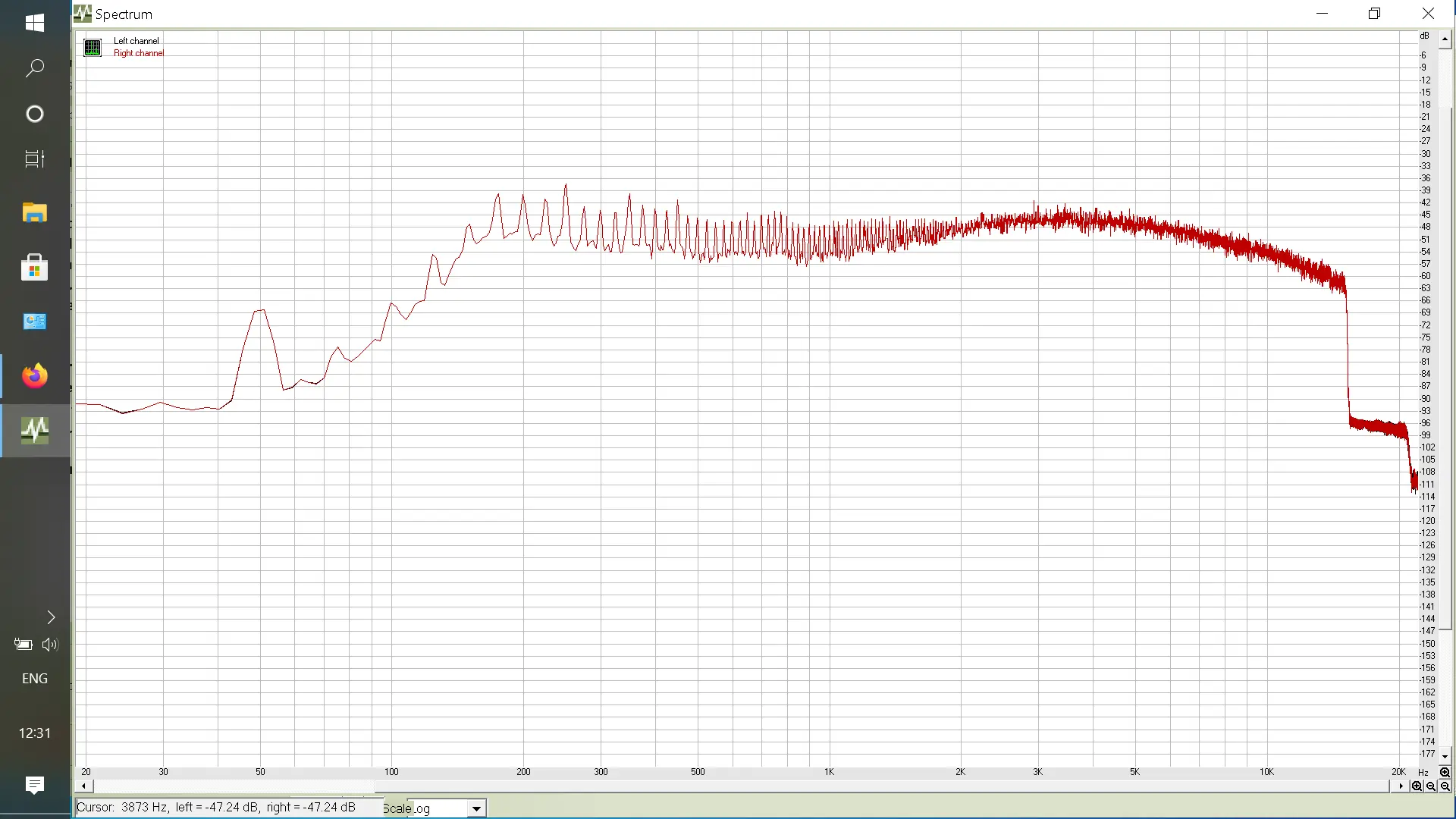Open the Microsoft Store taskbar icon
The image size is (1456, 819).
[35, 268]
